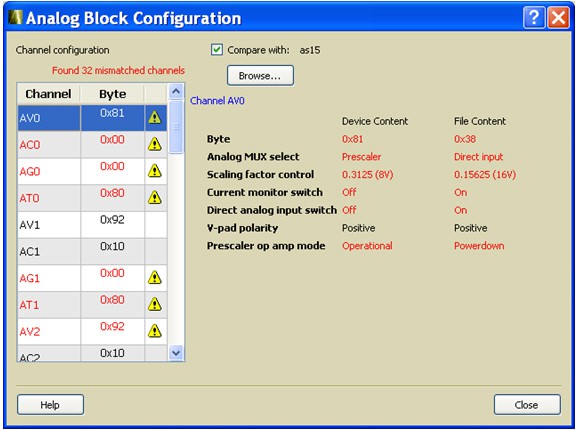Click the Channel column header
Screen dimensions: 576x430
click(x=48, y=94)
